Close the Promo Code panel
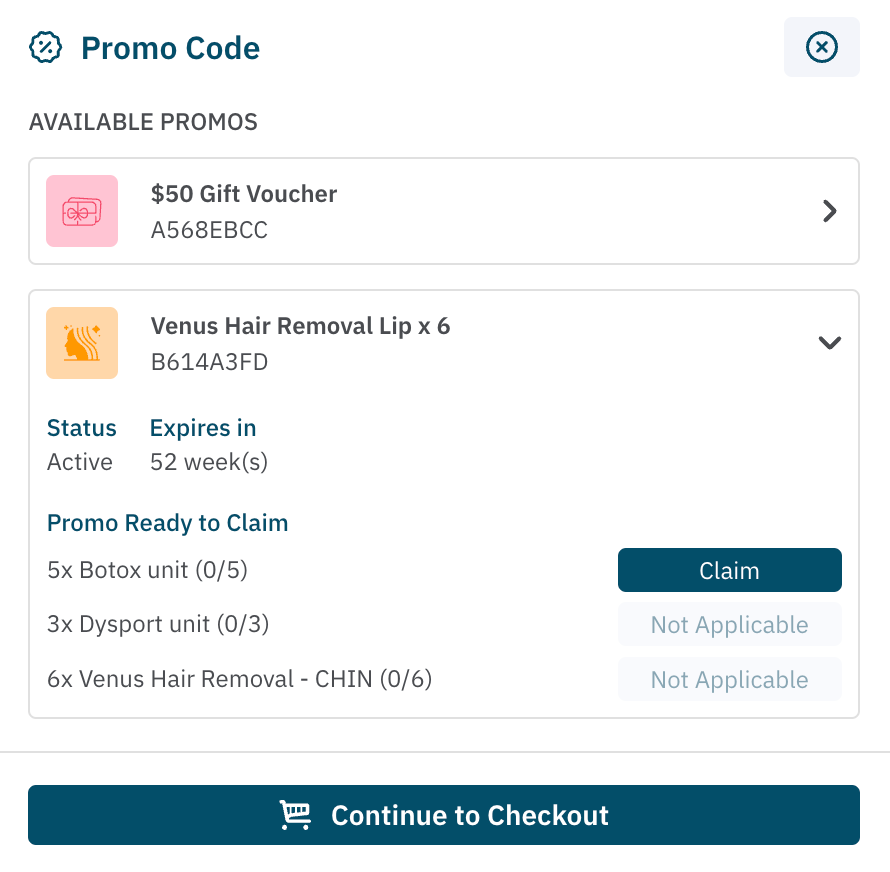The width and height of the screenshot is (890, 872). pyautogui.click(x=821, y=47)
